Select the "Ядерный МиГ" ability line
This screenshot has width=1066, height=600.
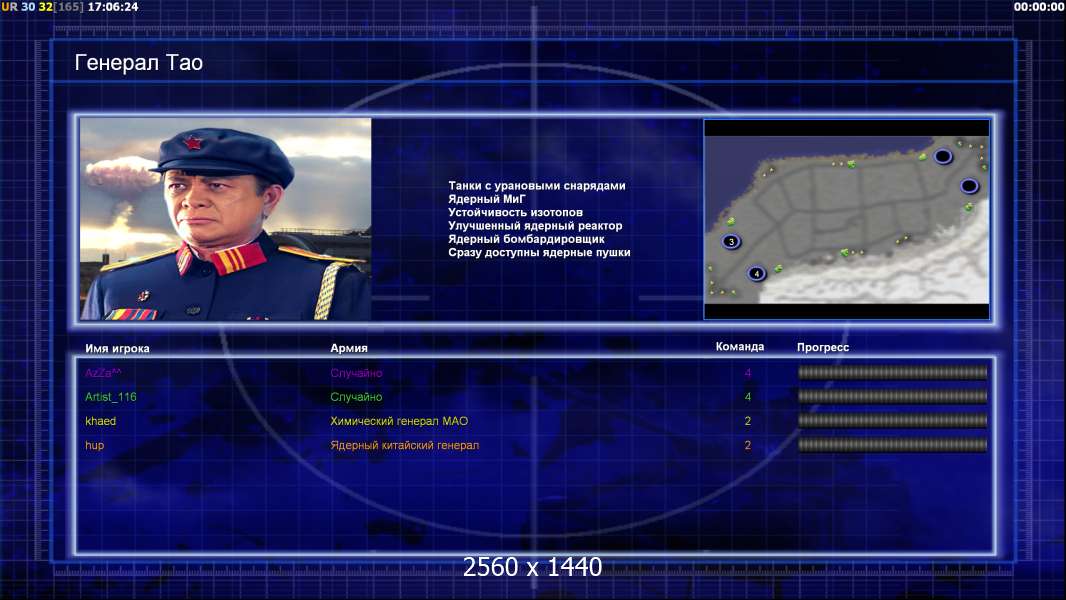click(487, 199)
